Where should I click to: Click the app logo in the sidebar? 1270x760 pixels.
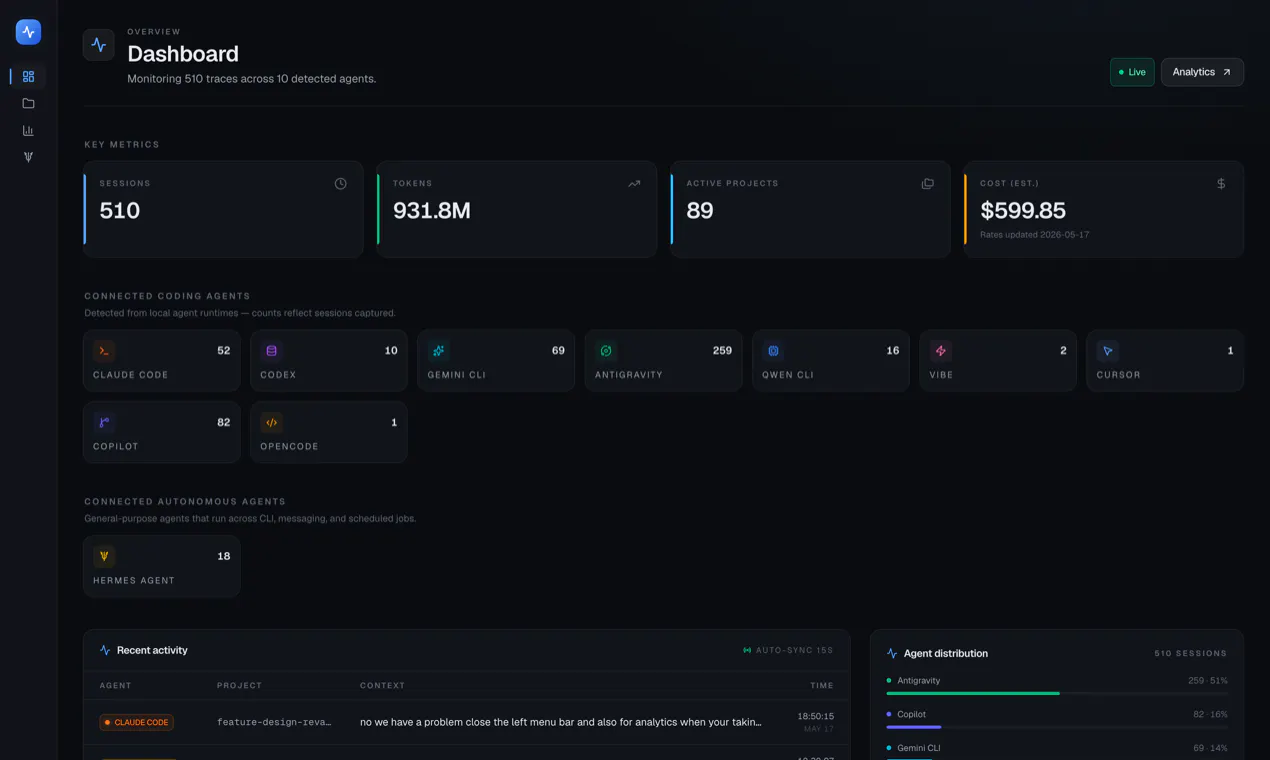[x=28, y=32]
